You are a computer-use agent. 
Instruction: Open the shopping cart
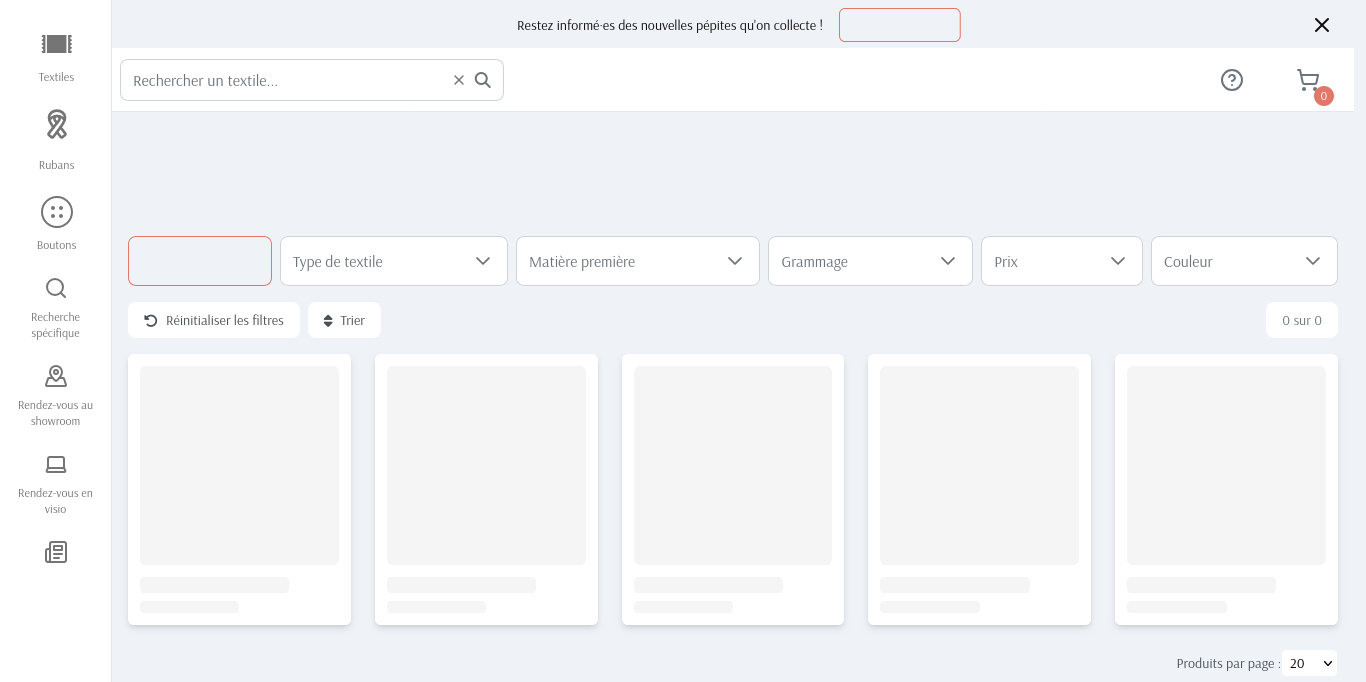[x=1308, y=80]
